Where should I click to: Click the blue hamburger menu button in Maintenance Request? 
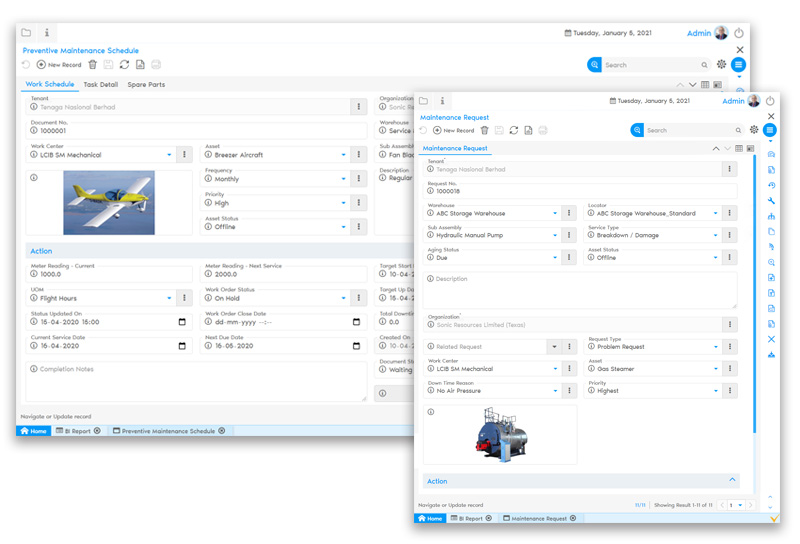click(770, 130)
